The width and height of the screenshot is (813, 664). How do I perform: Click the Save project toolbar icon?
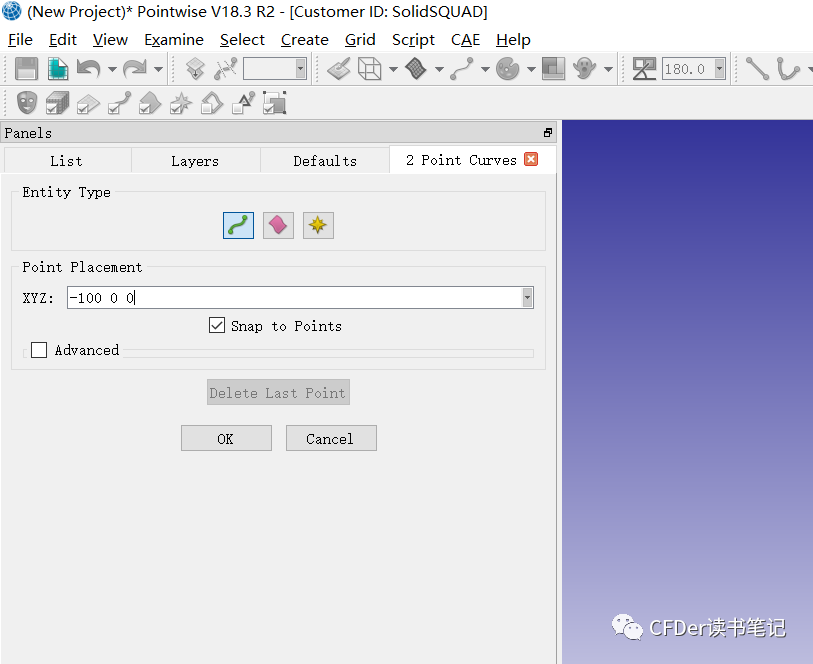26,69
